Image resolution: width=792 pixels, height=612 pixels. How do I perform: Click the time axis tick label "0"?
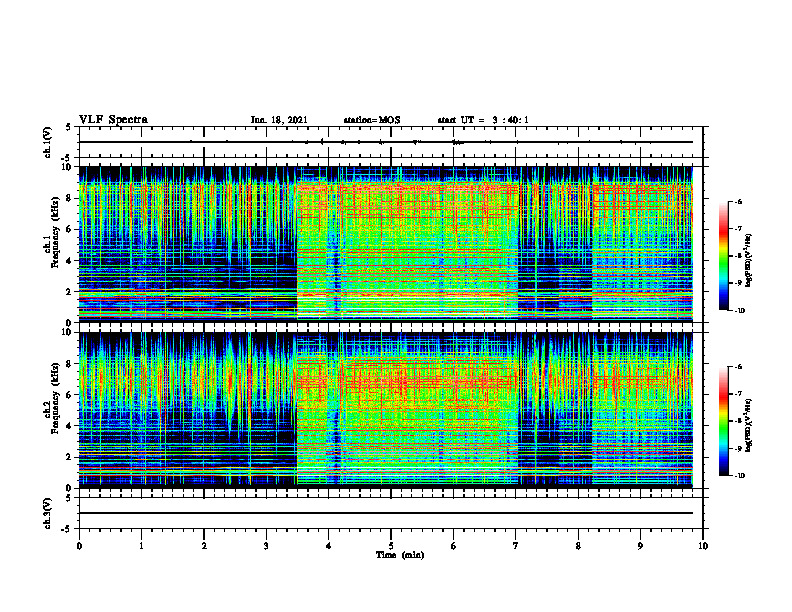click(x=79, y=546)
